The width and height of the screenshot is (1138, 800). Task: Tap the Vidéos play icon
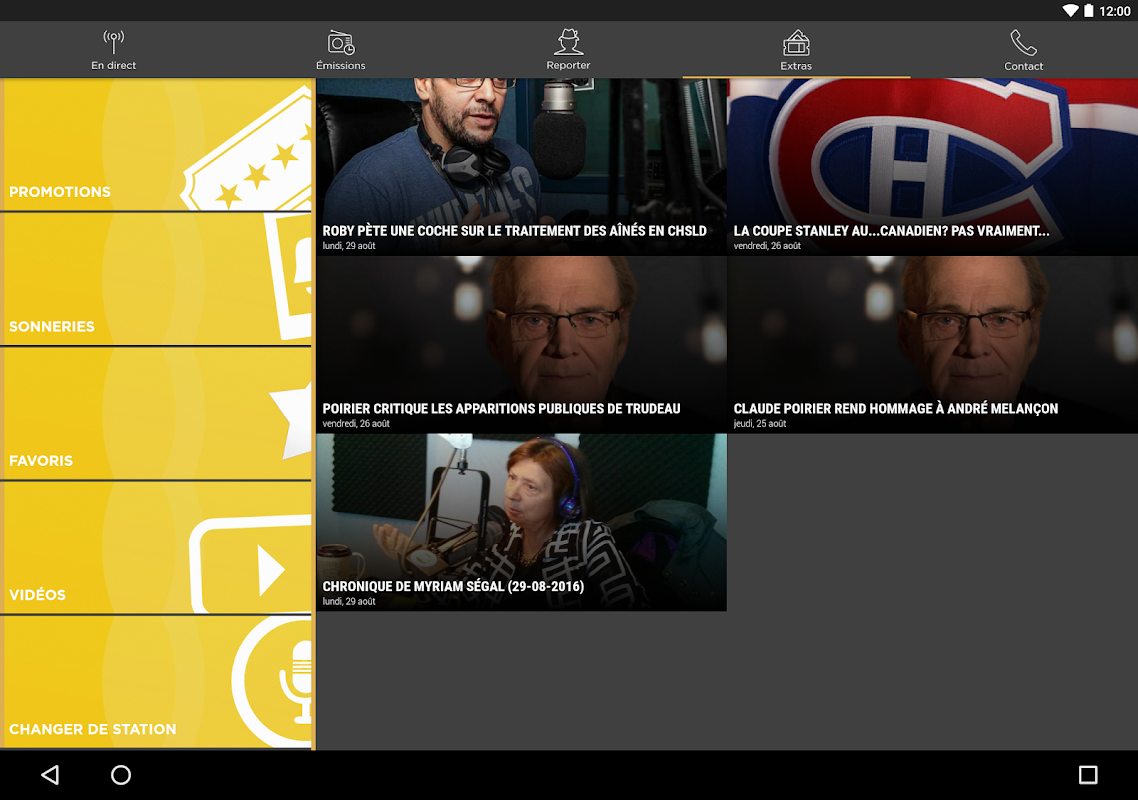pos(251,565)
